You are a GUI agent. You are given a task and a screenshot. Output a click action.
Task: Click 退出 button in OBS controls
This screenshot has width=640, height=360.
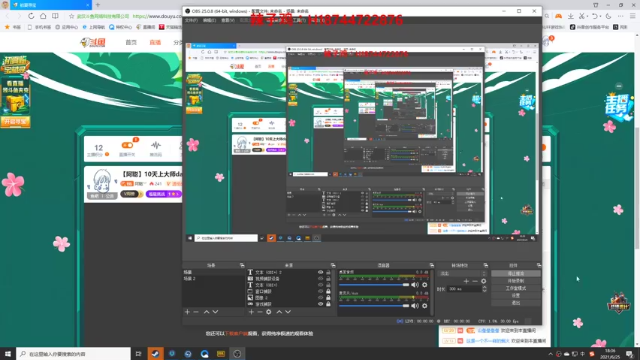[x=516, y=303]
